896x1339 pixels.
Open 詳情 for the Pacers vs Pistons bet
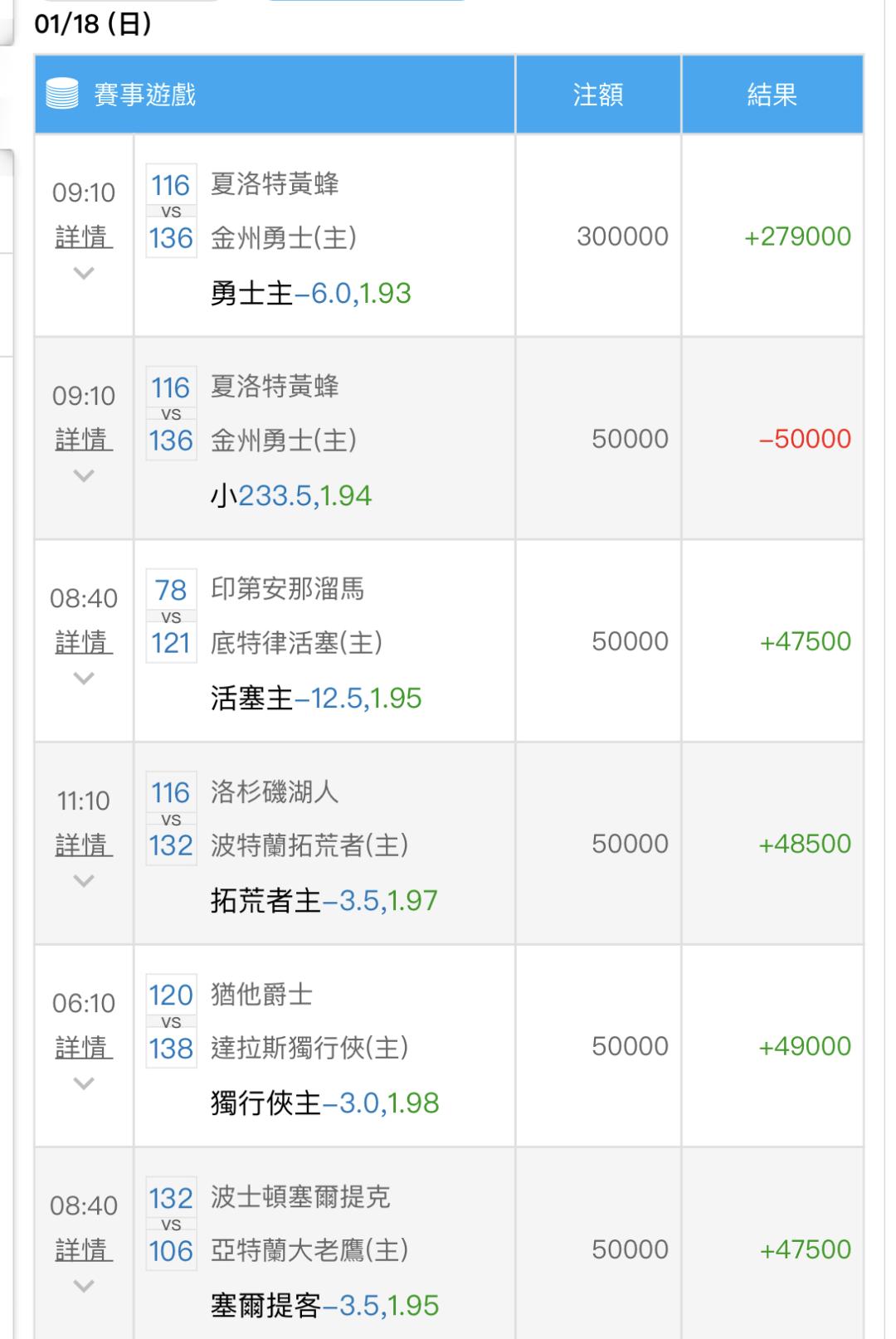(84, 642)
